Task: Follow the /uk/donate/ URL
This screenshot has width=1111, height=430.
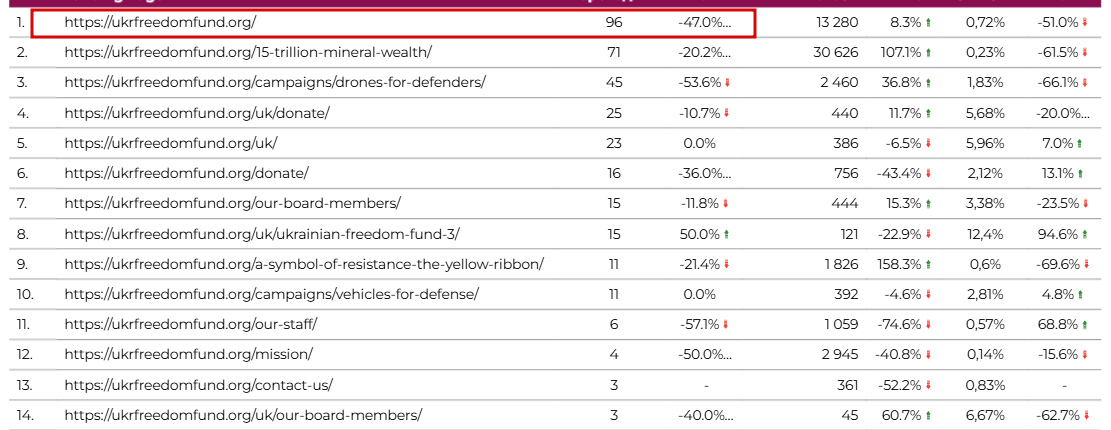Action: (196, 113)
